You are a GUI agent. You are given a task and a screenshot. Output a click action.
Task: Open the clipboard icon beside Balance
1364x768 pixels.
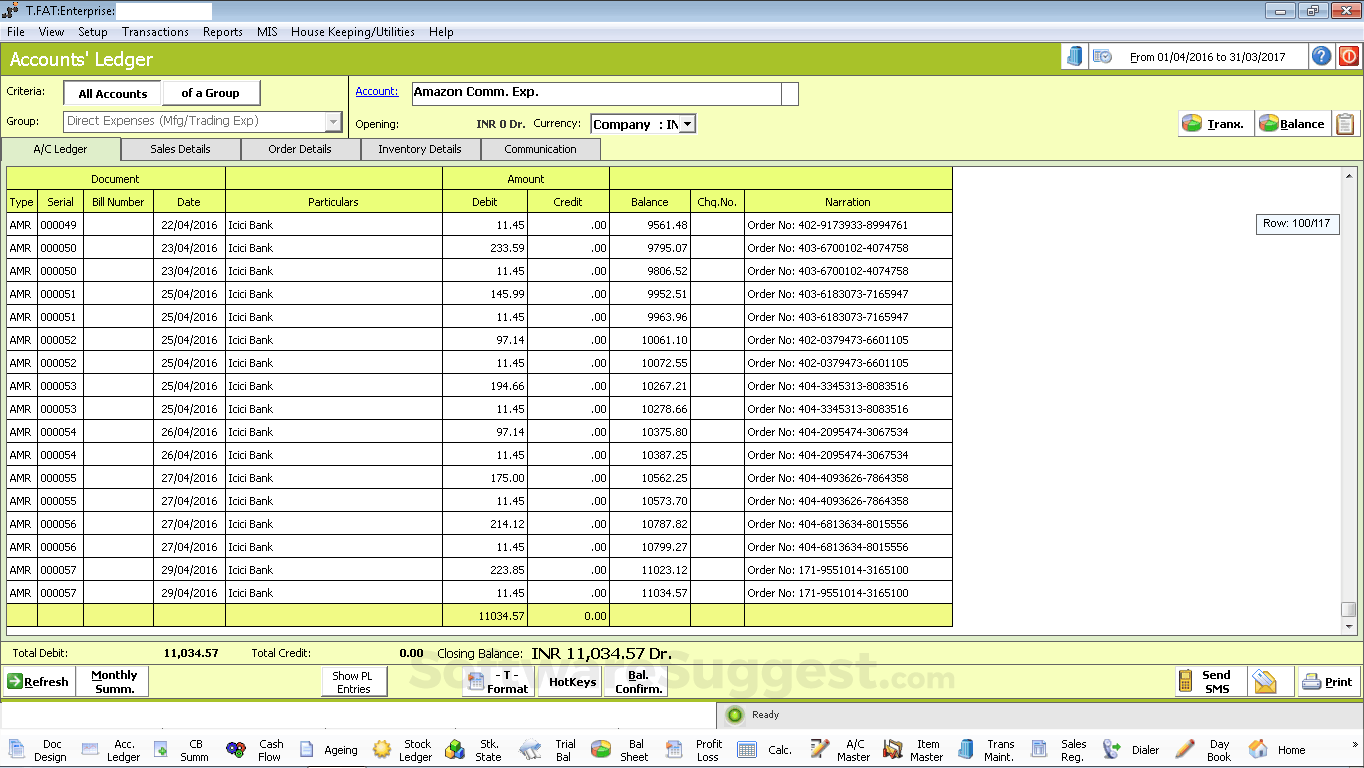pos(1346,124)
